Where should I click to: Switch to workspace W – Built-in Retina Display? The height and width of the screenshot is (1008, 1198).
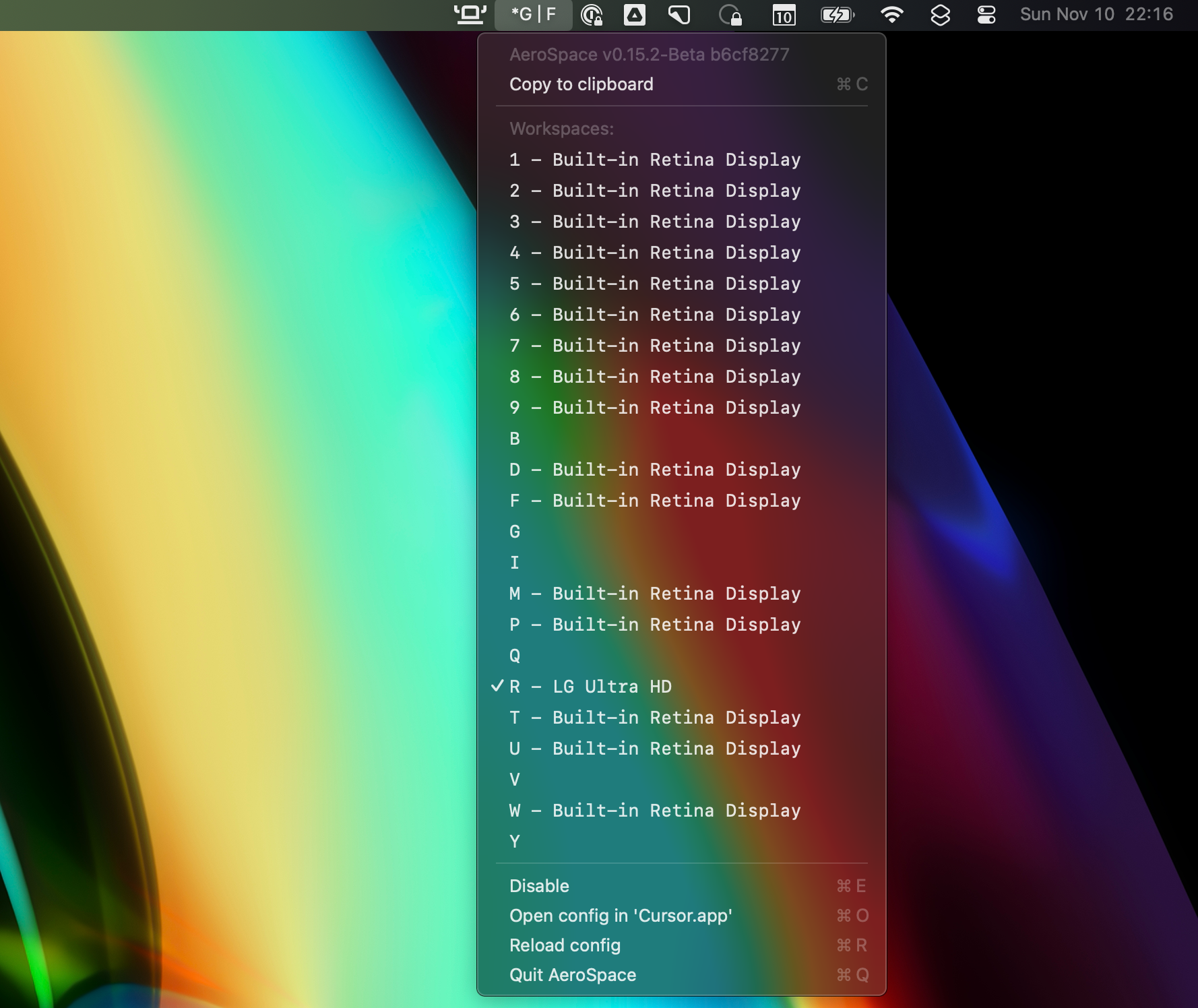tap(656, 811)
